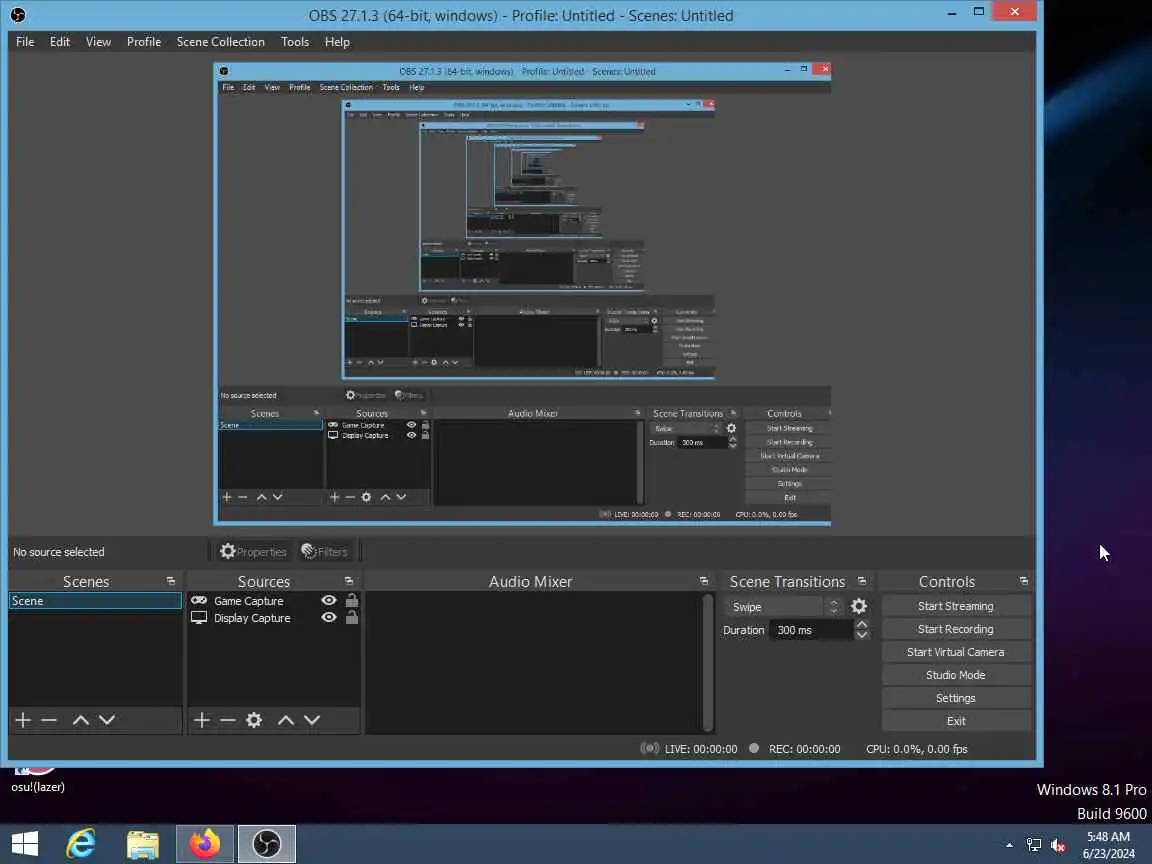The width and height of the screenshot is (1152, 864).
Task: Click the Game Capture controller icon
Action: (199, 600)
